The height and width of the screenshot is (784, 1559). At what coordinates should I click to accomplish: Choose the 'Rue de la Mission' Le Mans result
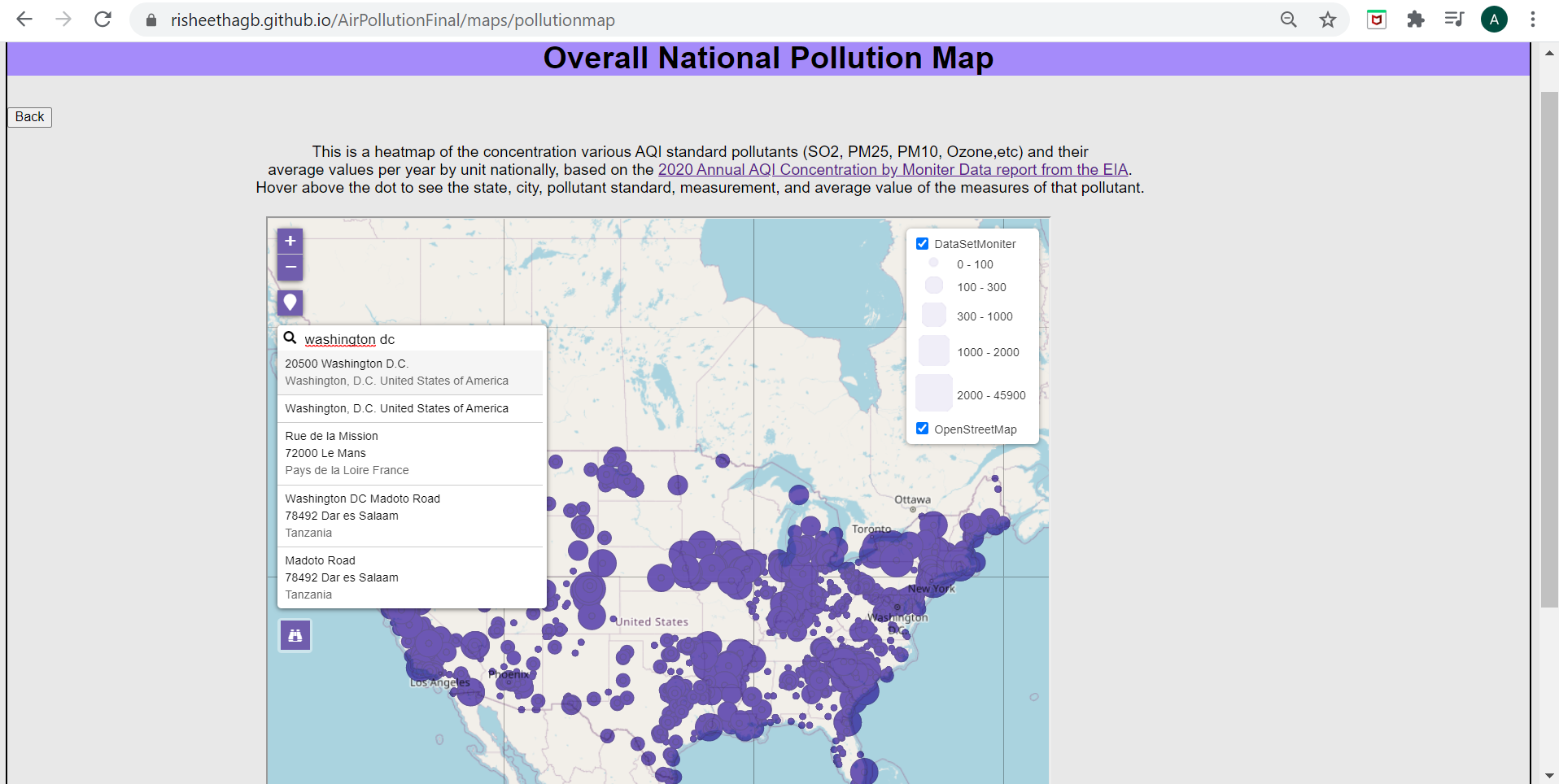410,453
